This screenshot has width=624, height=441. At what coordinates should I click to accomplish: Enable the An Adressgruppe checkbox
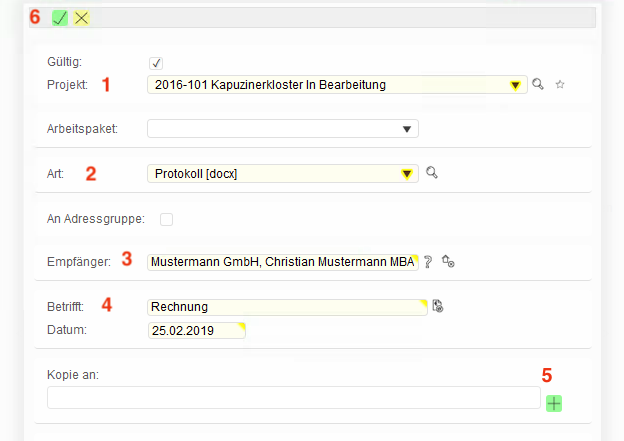point(166,219)
